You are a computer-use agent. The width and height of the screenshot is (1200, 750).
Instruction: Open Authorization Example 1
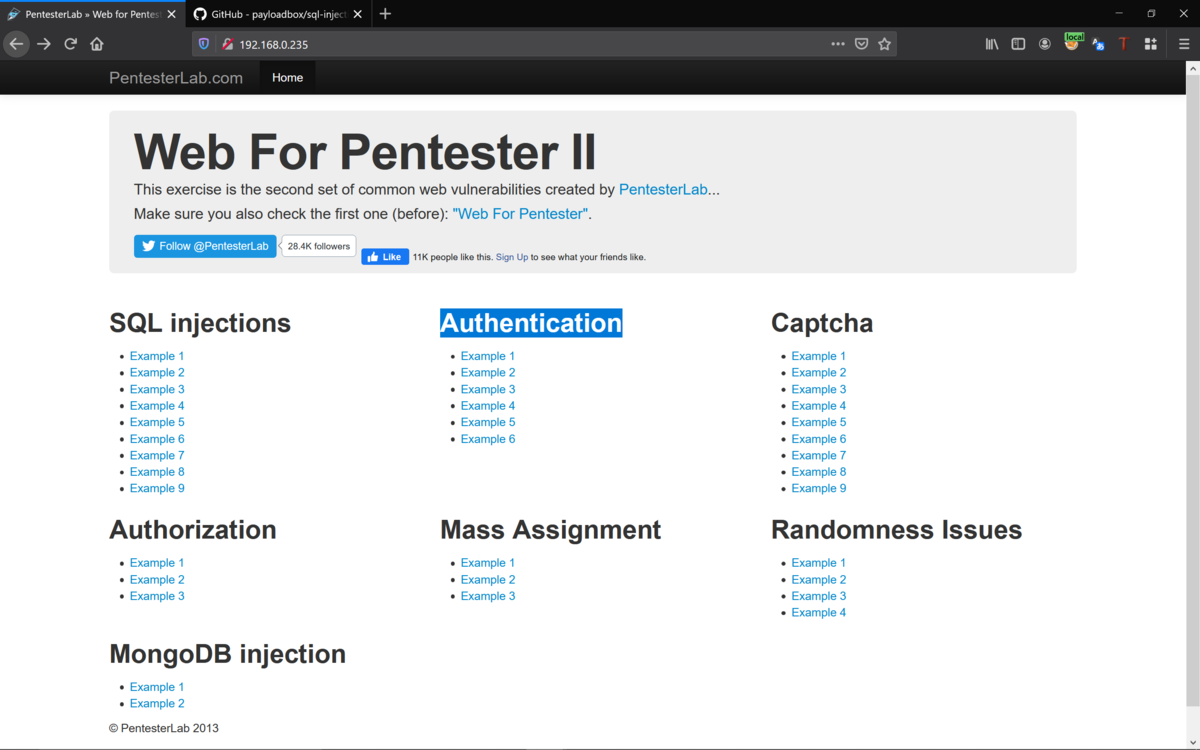[157, 563]
